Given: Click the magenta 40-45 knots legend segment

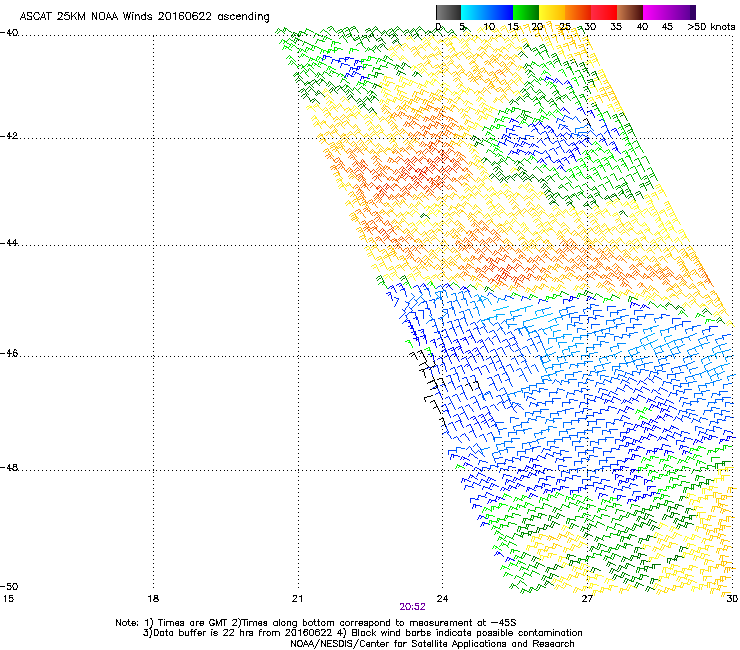Looking at the screenshot, I should point(656,12).
